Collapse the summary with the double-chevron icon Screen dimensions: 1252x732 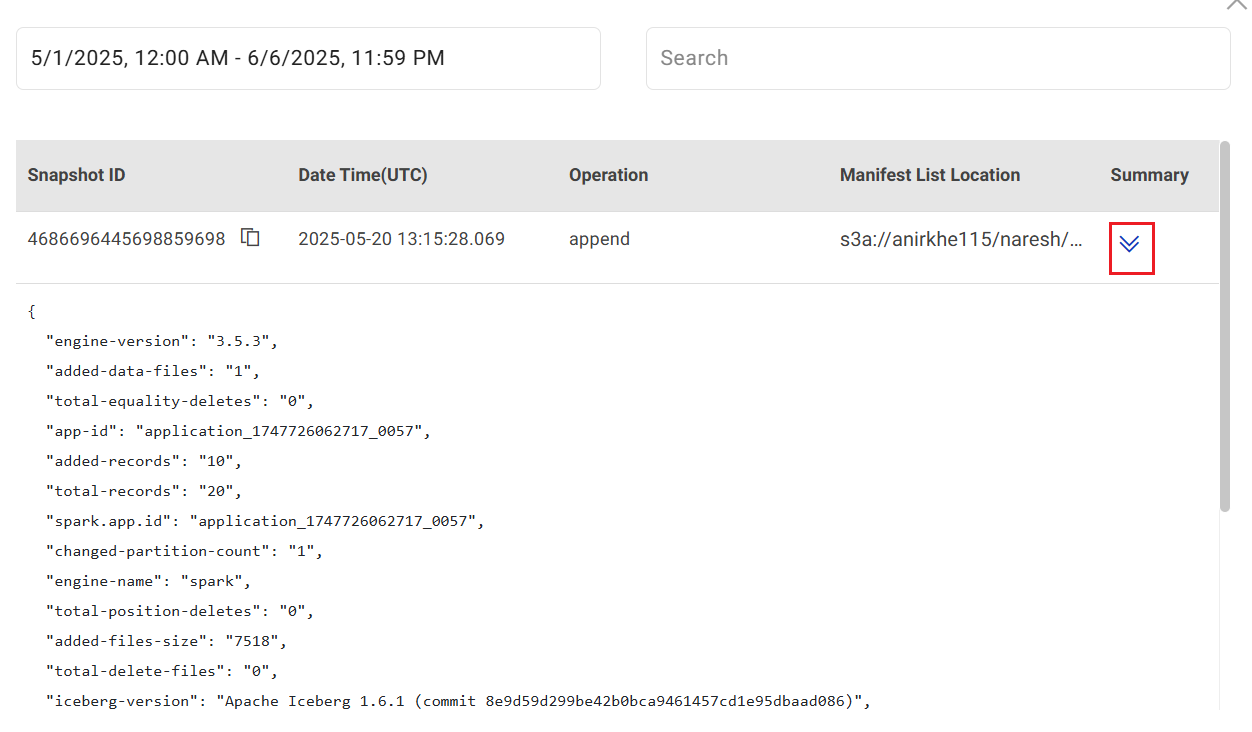(x=1130, y=244)
